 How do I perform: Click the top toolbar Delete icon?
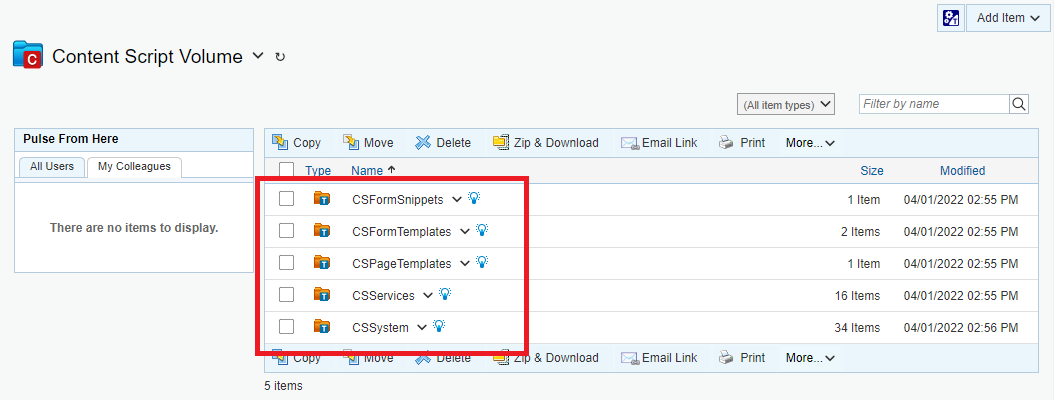(x=423, y=142)
